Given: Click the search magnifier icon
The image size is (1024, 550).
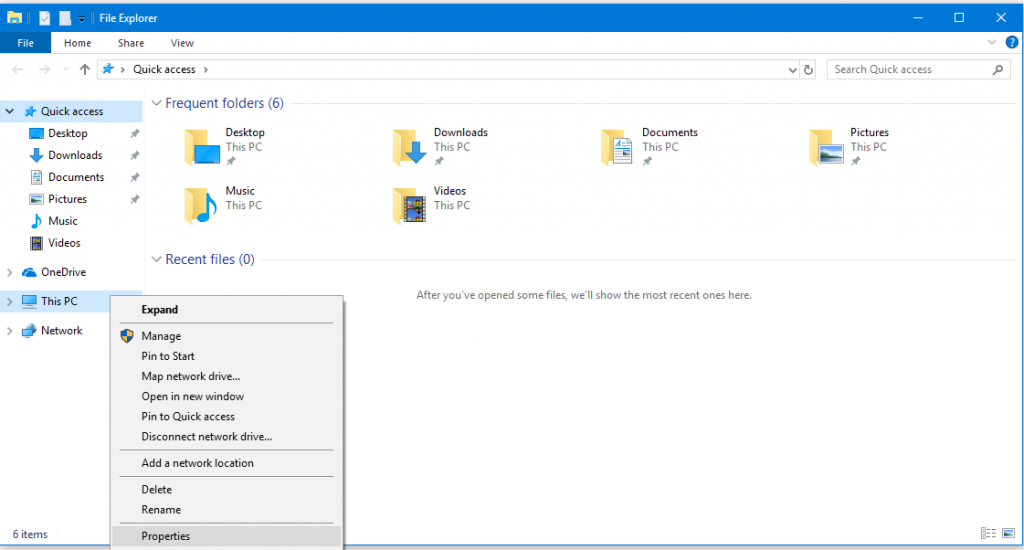Looking at the screenshot, I should pos(998,69).
